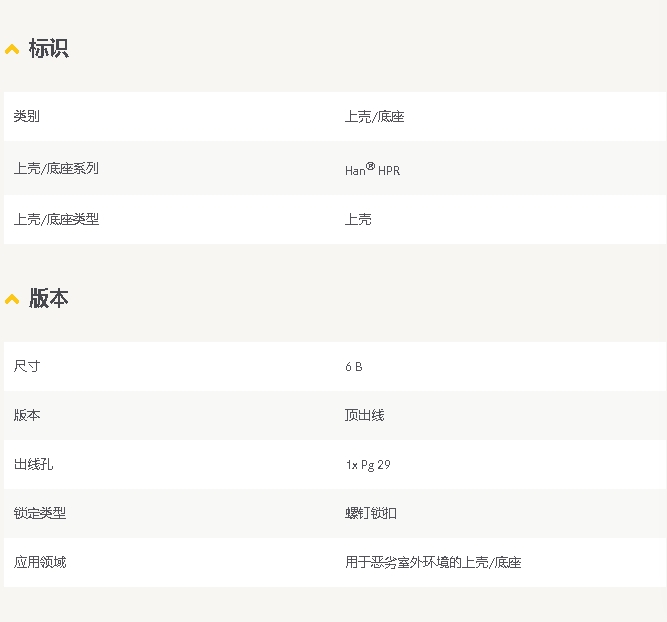The image size is (667, 622).
Task: Click the 标识 section heading text
Action: 48,49
